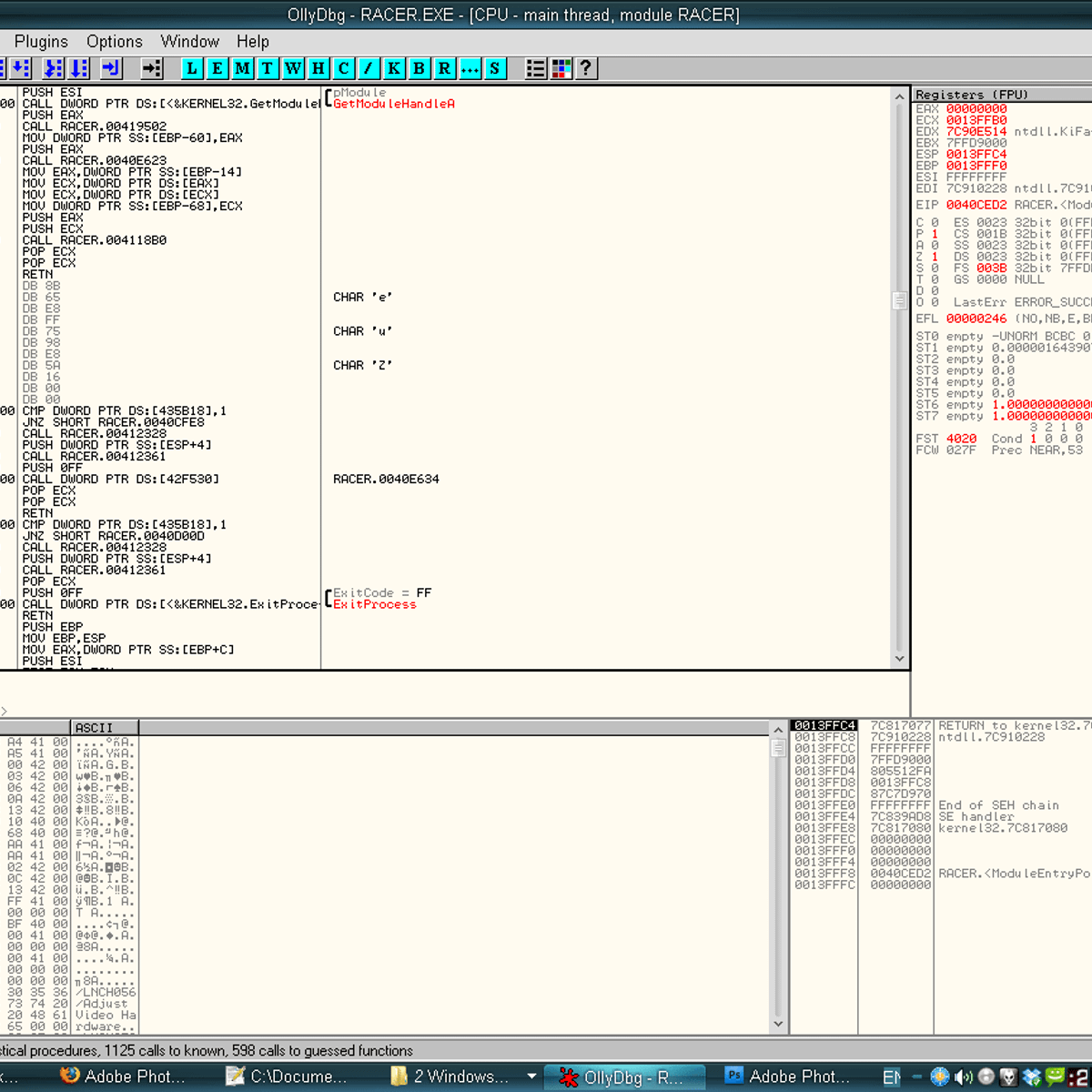Open Breakpoints window via B button
Image resolution: width=1092 pixels, height=1092 pixels.
420,68
